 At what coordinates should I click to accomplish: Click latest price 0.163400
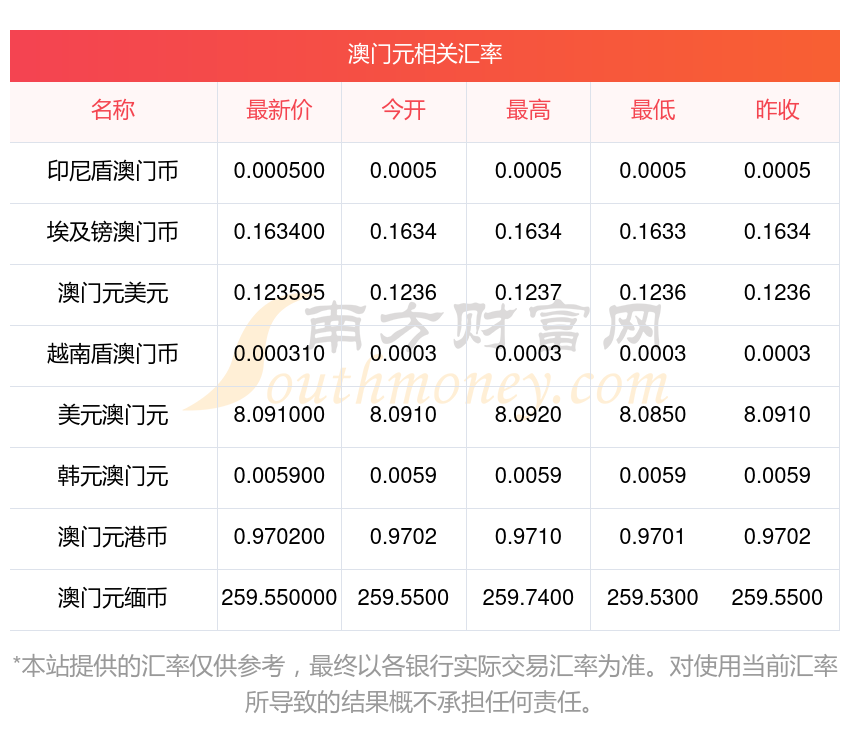(x=279, y=232)
